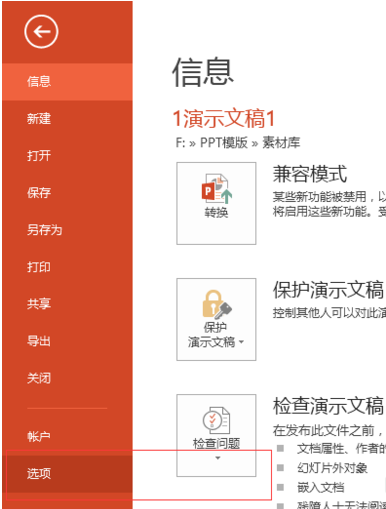The image size is (386, 509).
Task: Click the PowerPoint convert icon
Action: pyautogui.click(x=217, y=189)
